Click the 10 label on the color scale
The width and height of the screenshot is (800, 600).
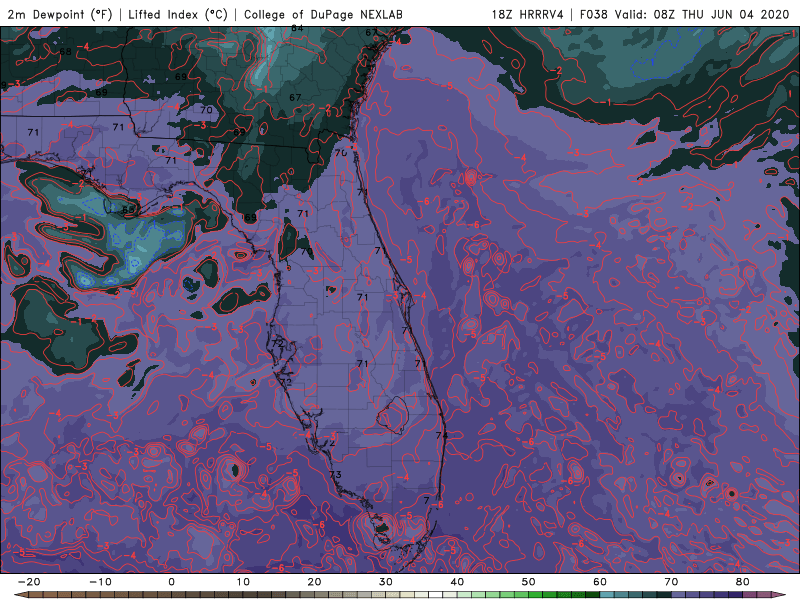pyautogui.click(x=243, y=582)
